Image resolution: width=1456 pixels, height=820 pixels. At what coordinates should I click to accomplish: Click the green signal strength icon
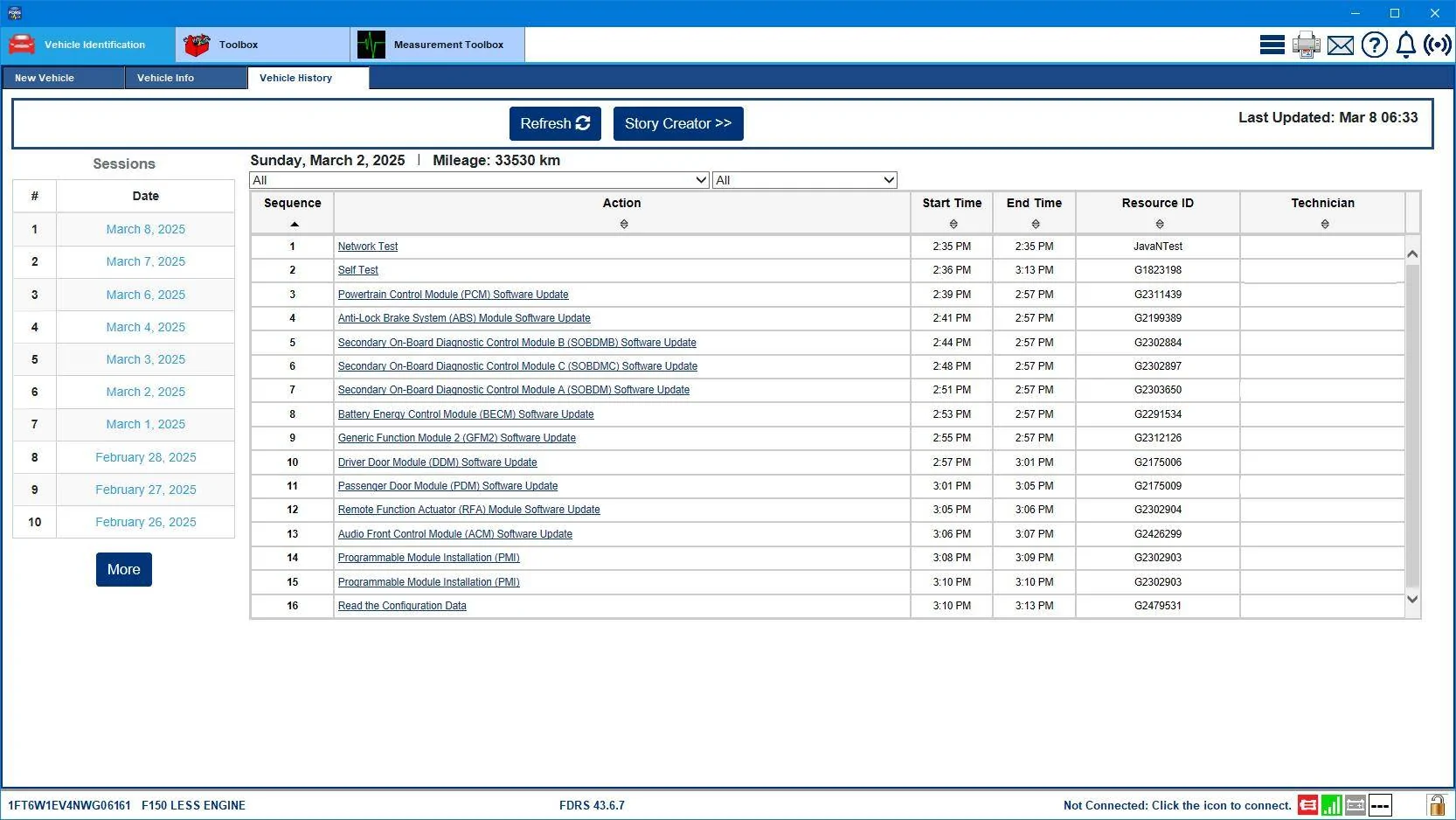(1331, 805)
